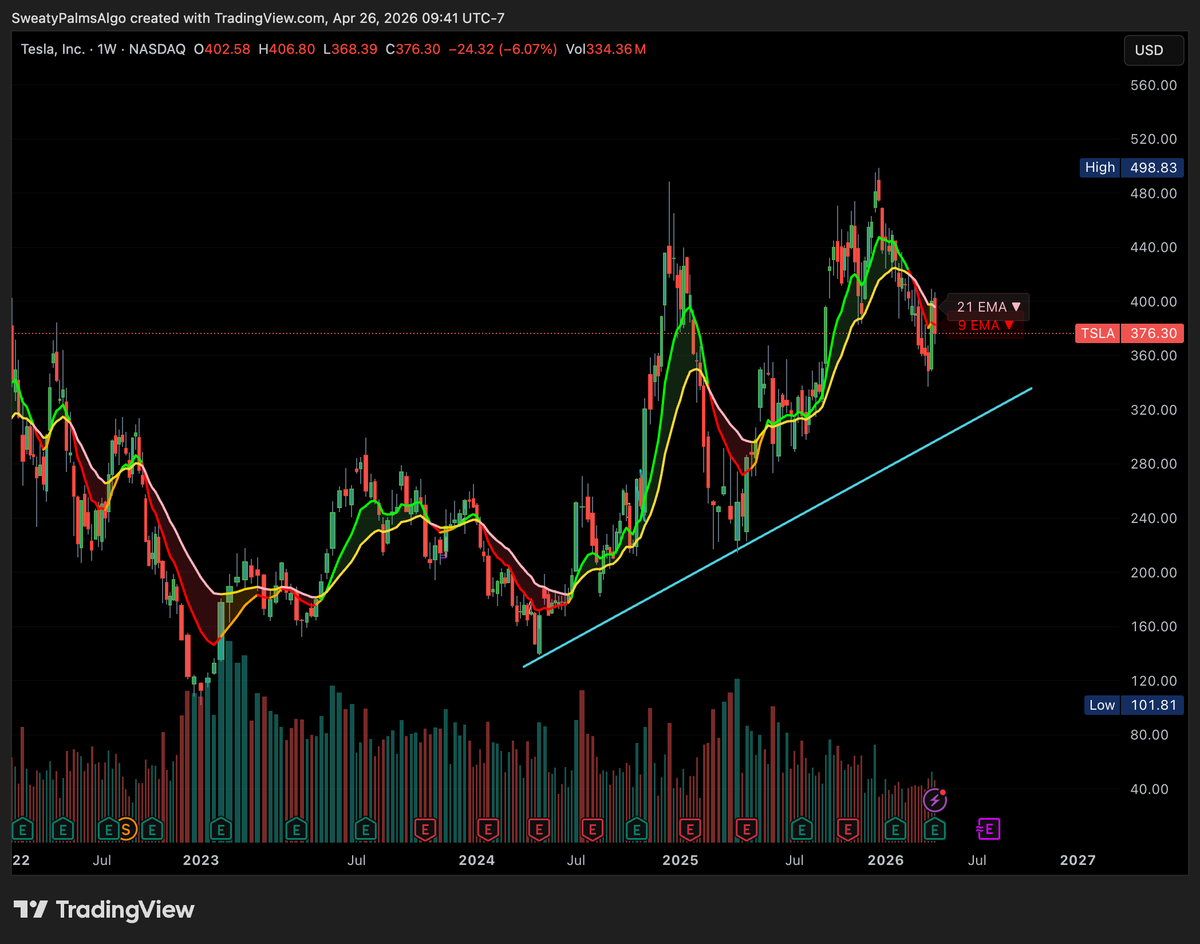Click the red earnings E marker for April 2025
1200x944 pixels.
pos(746,829)
